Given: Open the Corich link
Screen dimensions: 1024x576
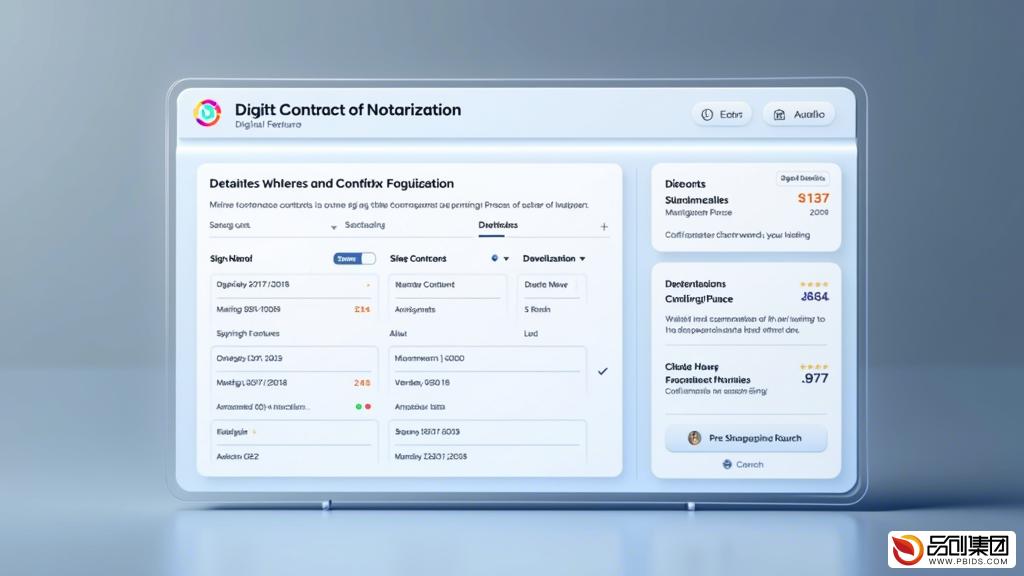Looking at the screenshot, I should point(743,464).
